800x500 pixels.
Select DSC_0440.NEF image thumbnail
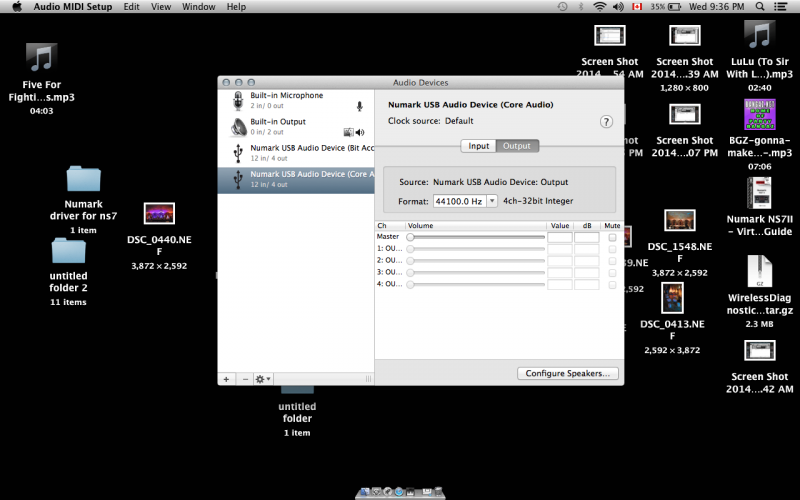click(x=159, y=213)
